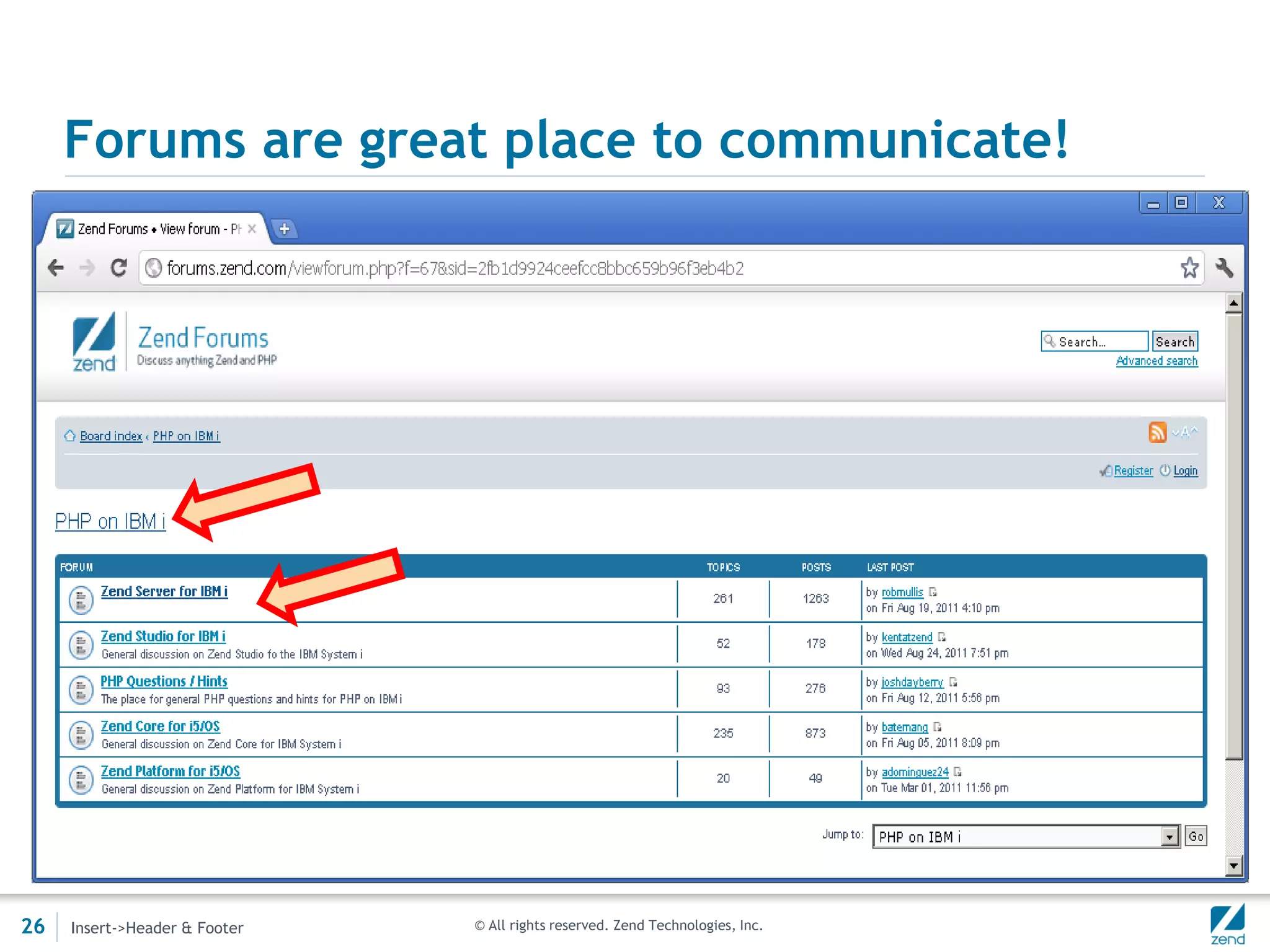Image resolution: width=1270 pixels, height=952 pixels.
Task: View latest post icon next to adominguez24
Action: point(958,772)
